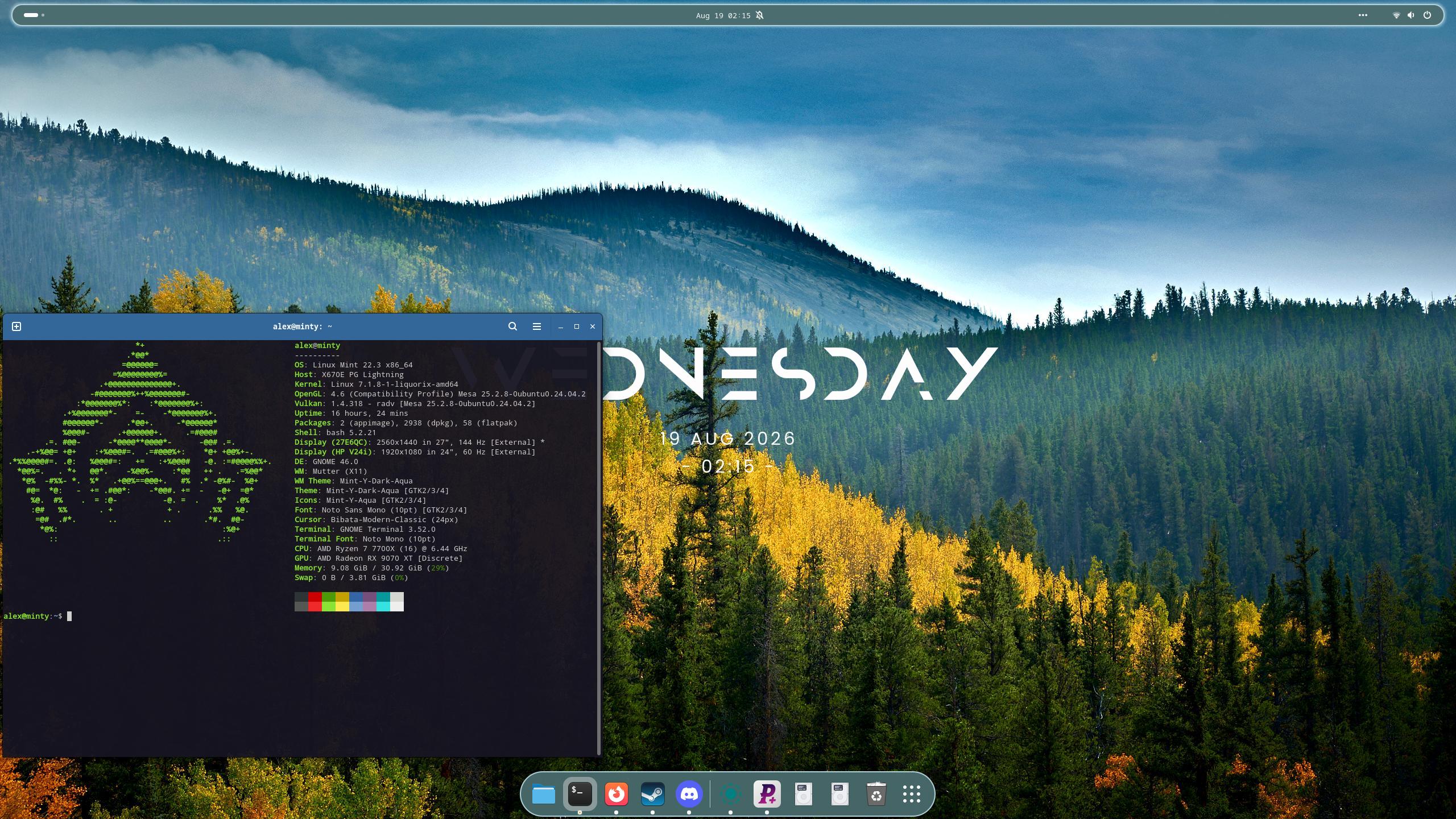Click the "OpenGL: 4.6 (Compatibility Profile)" line
Screen dimensions: 1456x819
coord(440,394)
